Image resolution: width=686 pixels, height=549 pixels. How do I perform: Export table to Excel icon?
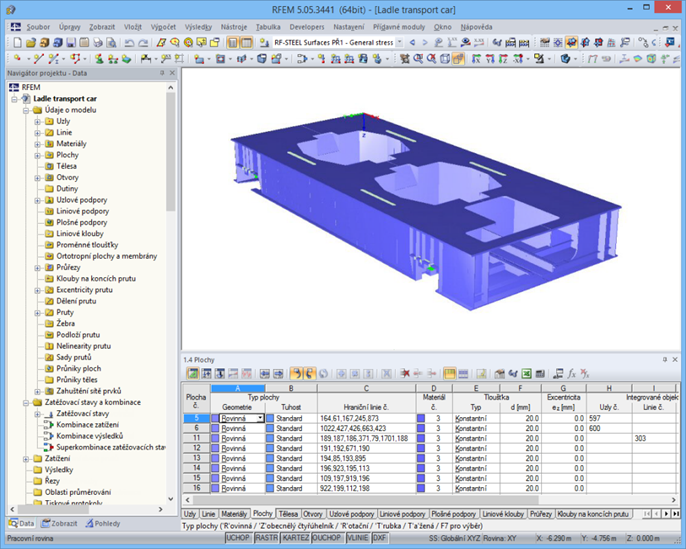coord(527,374)
